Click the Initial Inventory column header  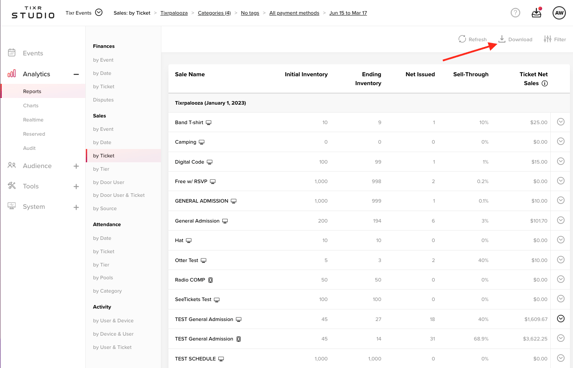(306, 74)
